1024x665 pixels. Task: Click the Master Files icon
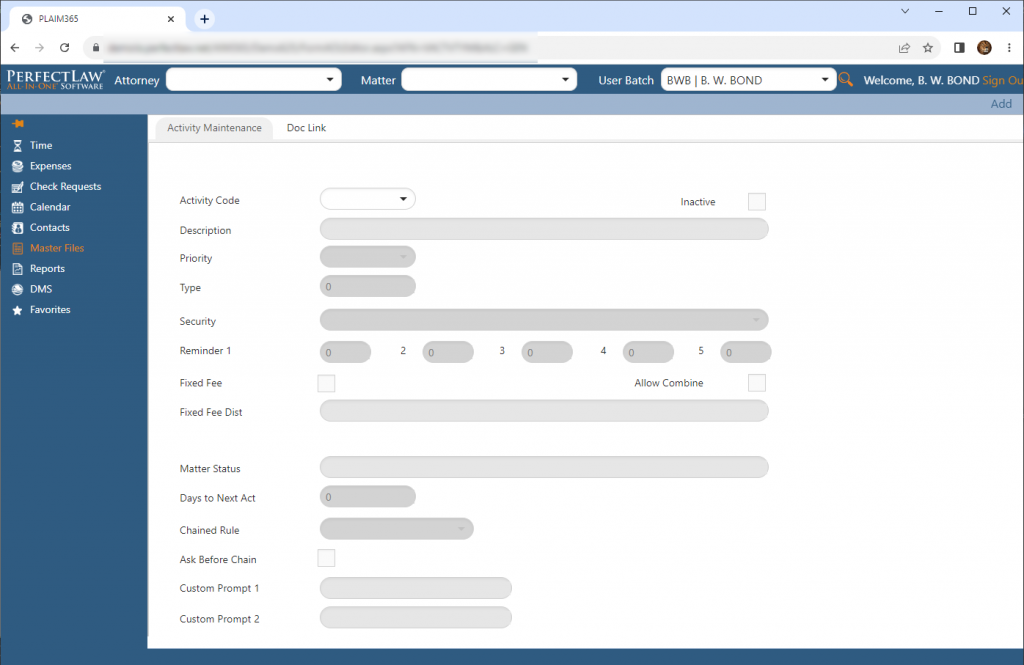18,248
